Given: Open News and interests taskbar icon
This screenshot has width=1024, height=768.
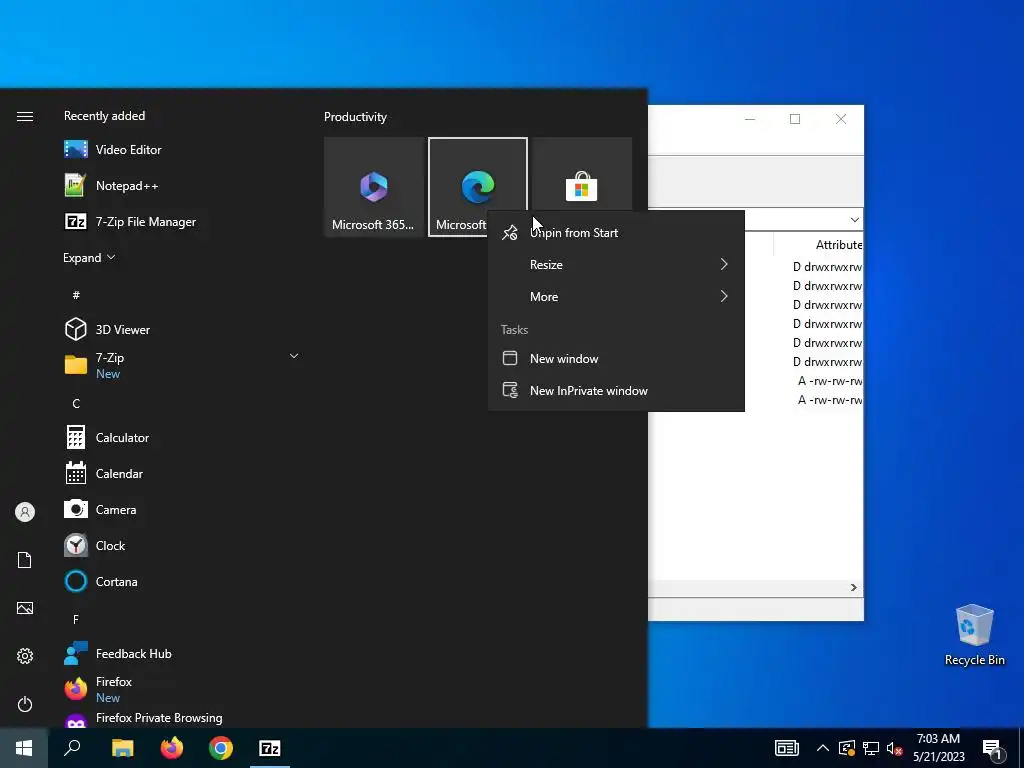Looking at the screenshot, I should (787, 748).
